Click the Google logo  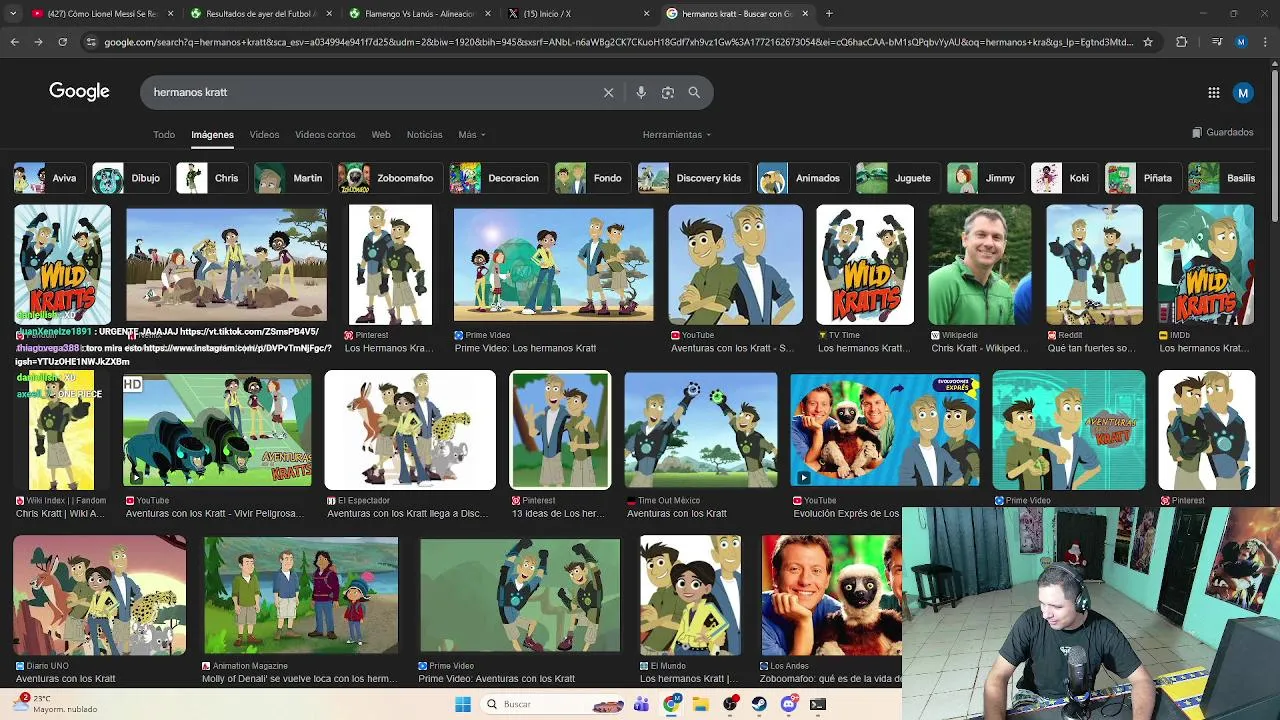point(79,92)
